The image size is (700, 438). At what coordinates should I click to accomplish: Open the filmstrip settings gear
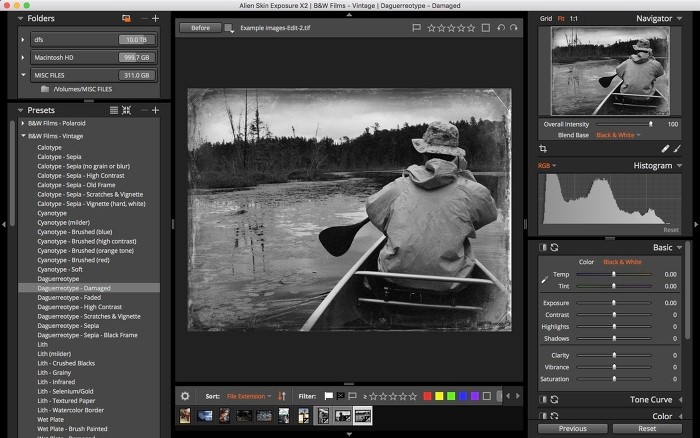pos(185,395)
